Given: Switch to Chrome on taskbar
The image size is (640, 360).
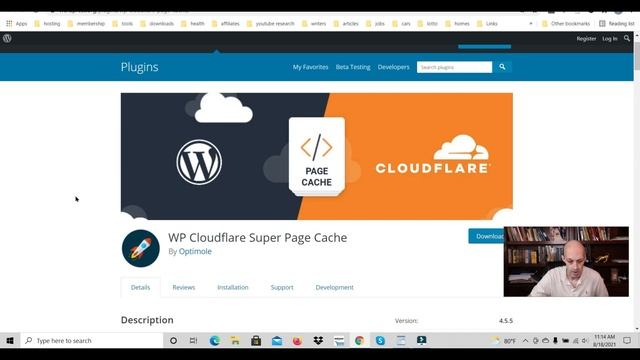Looking at the screenshot, I should click(x=360, y=340).
